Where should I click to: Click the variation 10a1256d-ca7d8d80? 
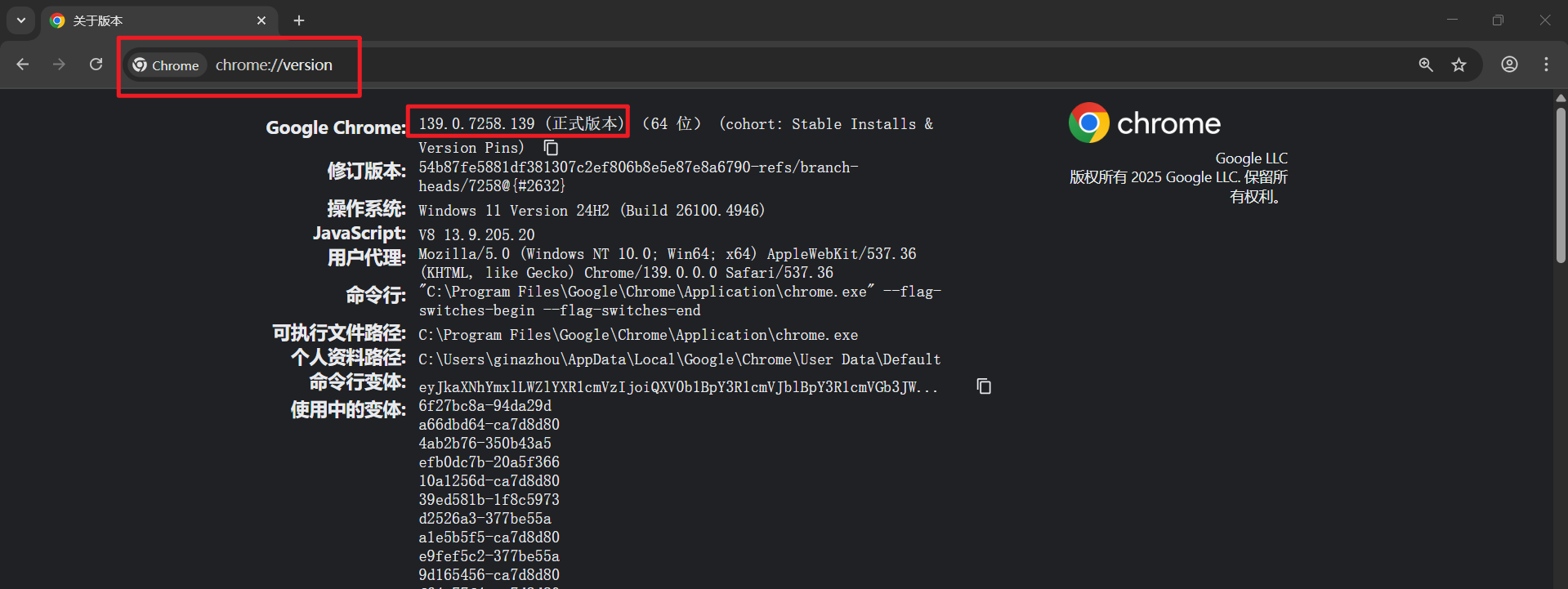click(489, 481)
